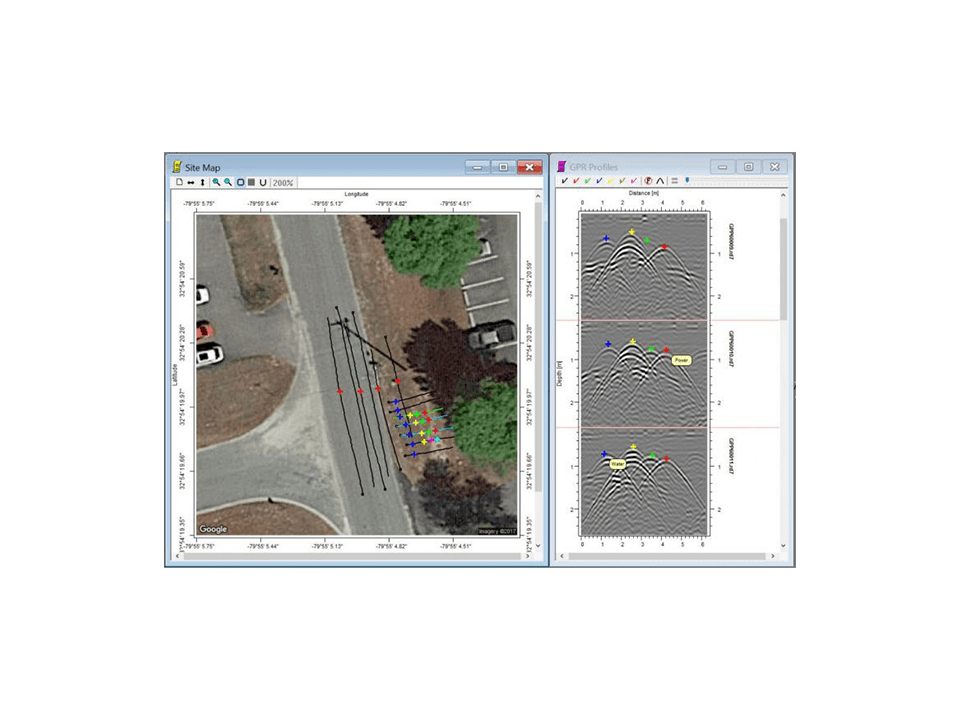Click scroll left arrow in GPR Profiles horizontal scrollbar
The height and width of the screenshot is (720, 960).
click(562, 556)
